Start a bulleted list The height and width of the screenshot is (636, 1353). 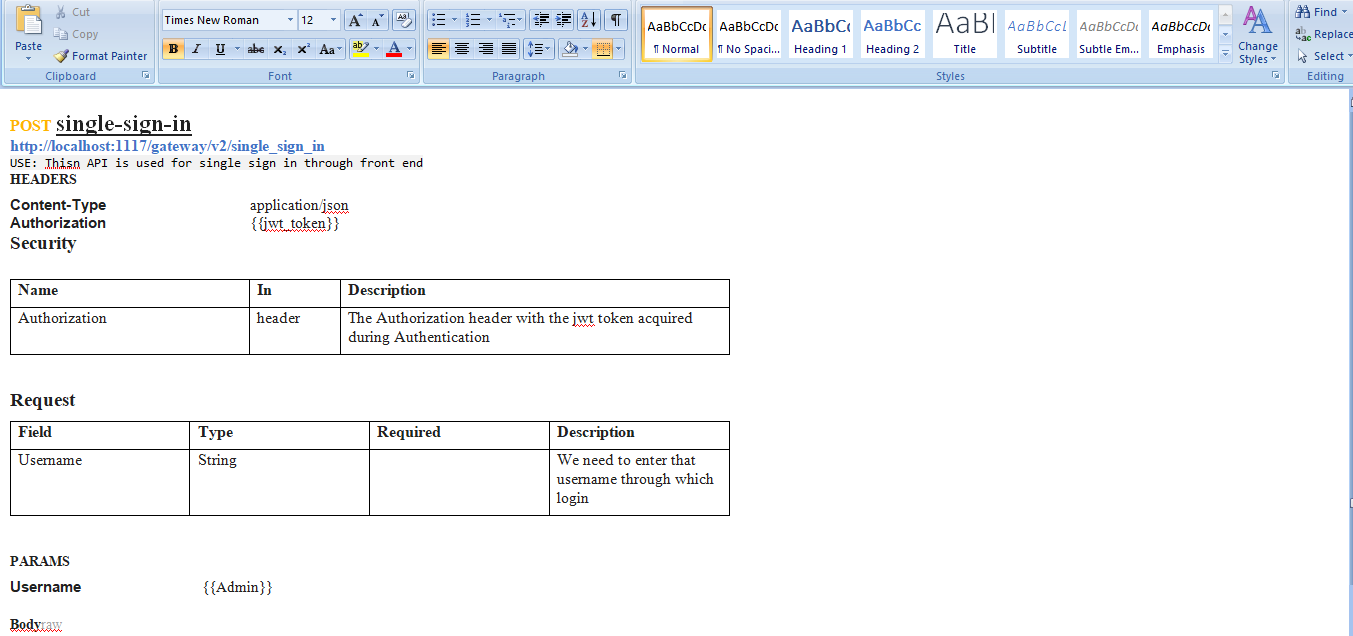437,20
